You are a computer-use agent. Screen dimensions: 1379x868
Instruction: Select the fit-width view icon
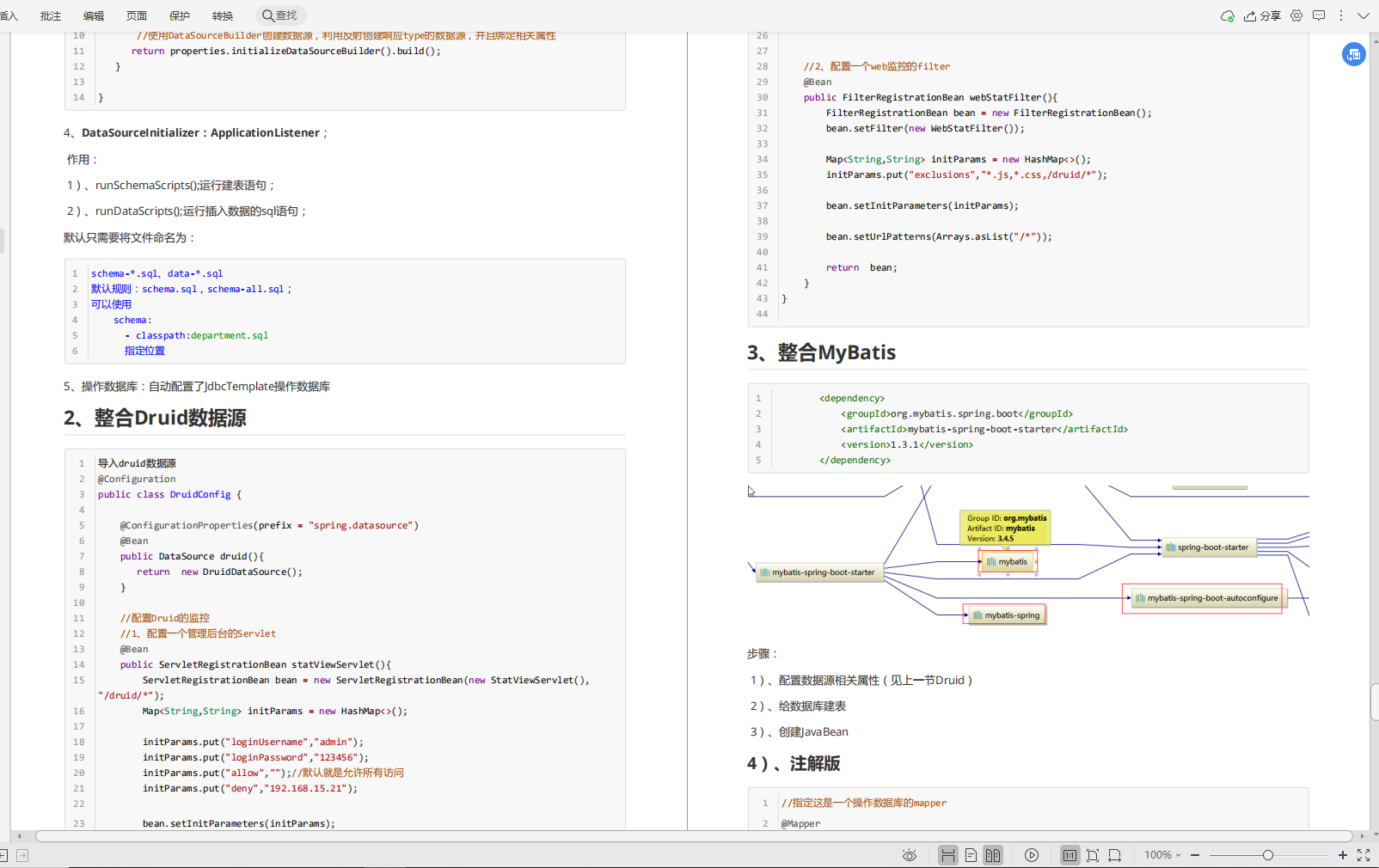pos(1115,855)
